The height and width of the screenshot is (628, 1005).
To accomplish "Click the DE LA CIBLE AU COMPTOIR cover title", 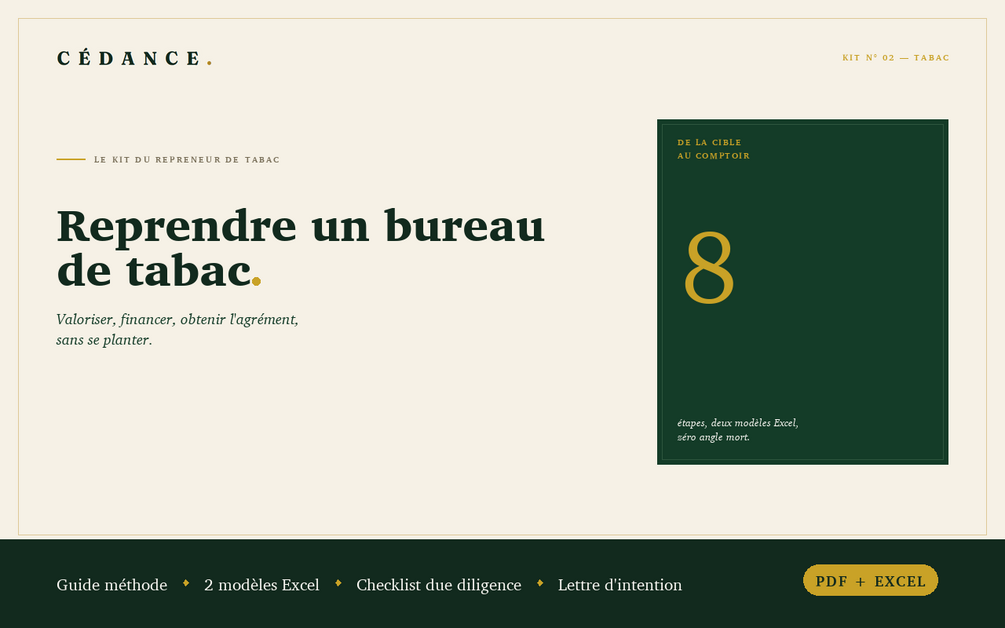I will pos(713,149).
